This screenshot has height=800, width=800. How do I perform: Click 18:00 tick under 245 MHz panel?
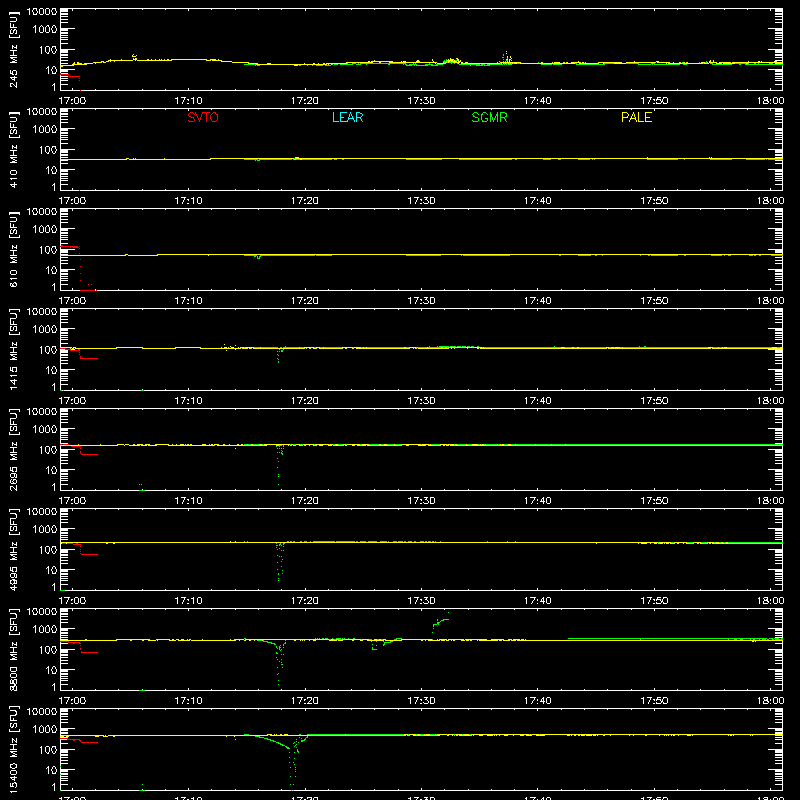(x=770, y=101)
